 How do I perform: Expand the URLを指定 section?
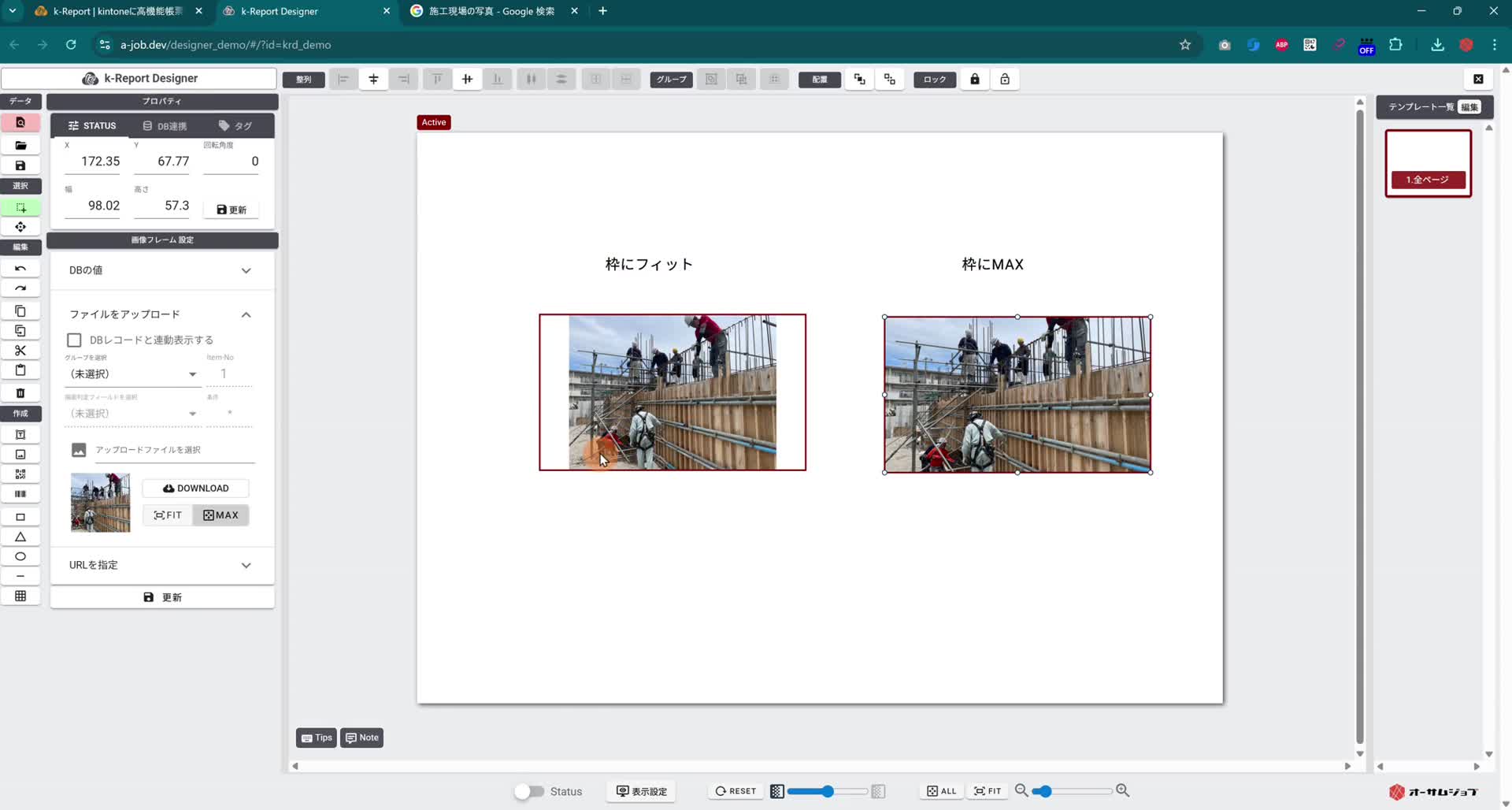click(246, 565)
